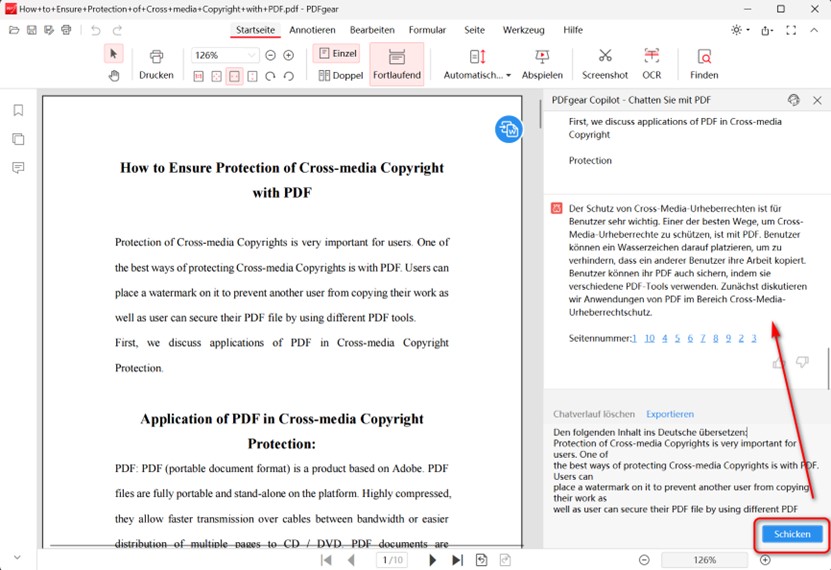Switch to the Annotieren tab

pos(312,30)
